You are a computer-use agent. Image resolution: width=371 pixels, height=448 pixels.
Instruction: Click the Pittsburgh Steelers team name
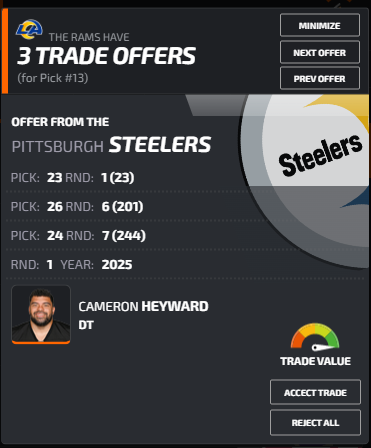point(111,145)
